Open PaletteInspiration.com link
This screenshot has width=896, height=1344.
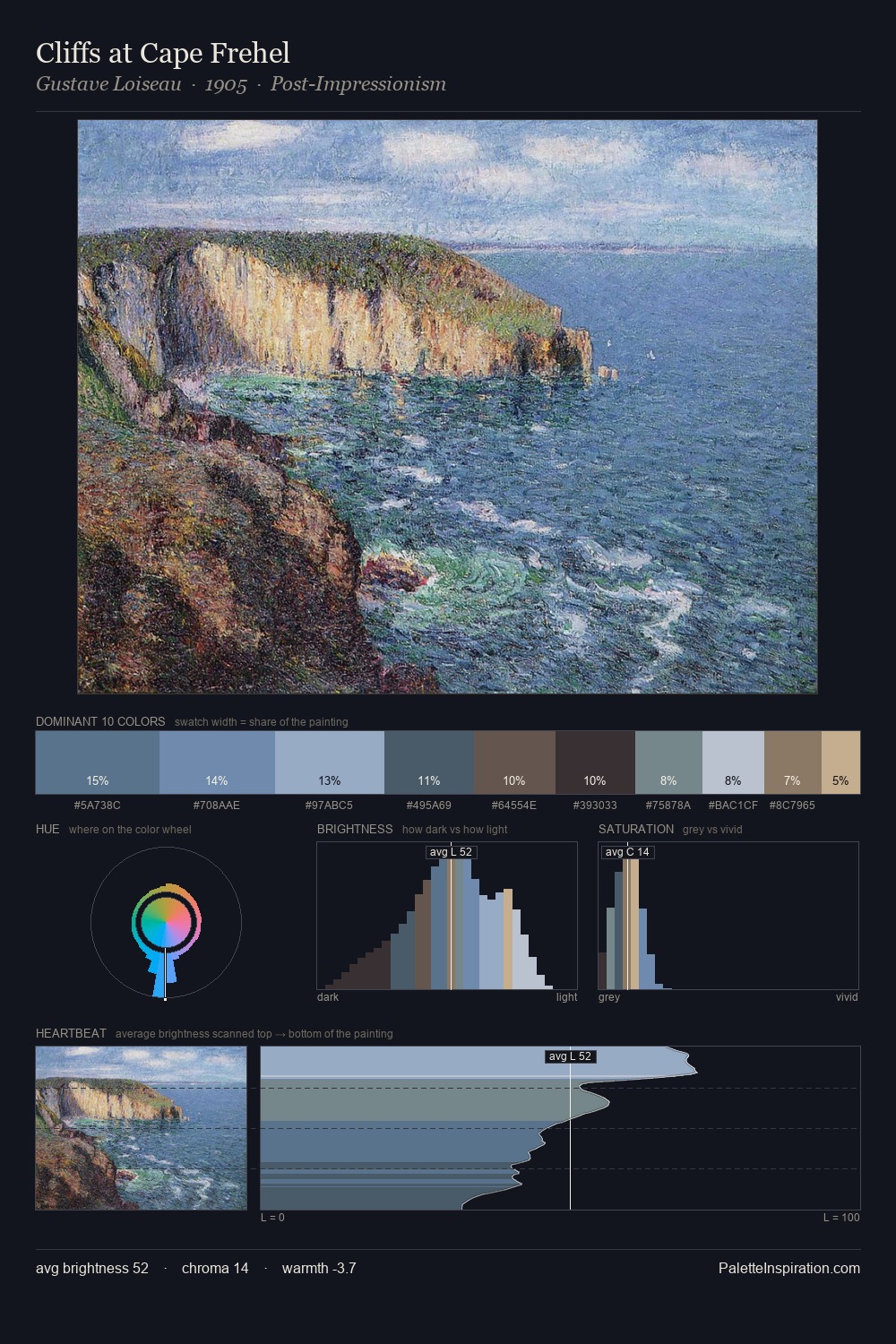tap(789, 1268)
